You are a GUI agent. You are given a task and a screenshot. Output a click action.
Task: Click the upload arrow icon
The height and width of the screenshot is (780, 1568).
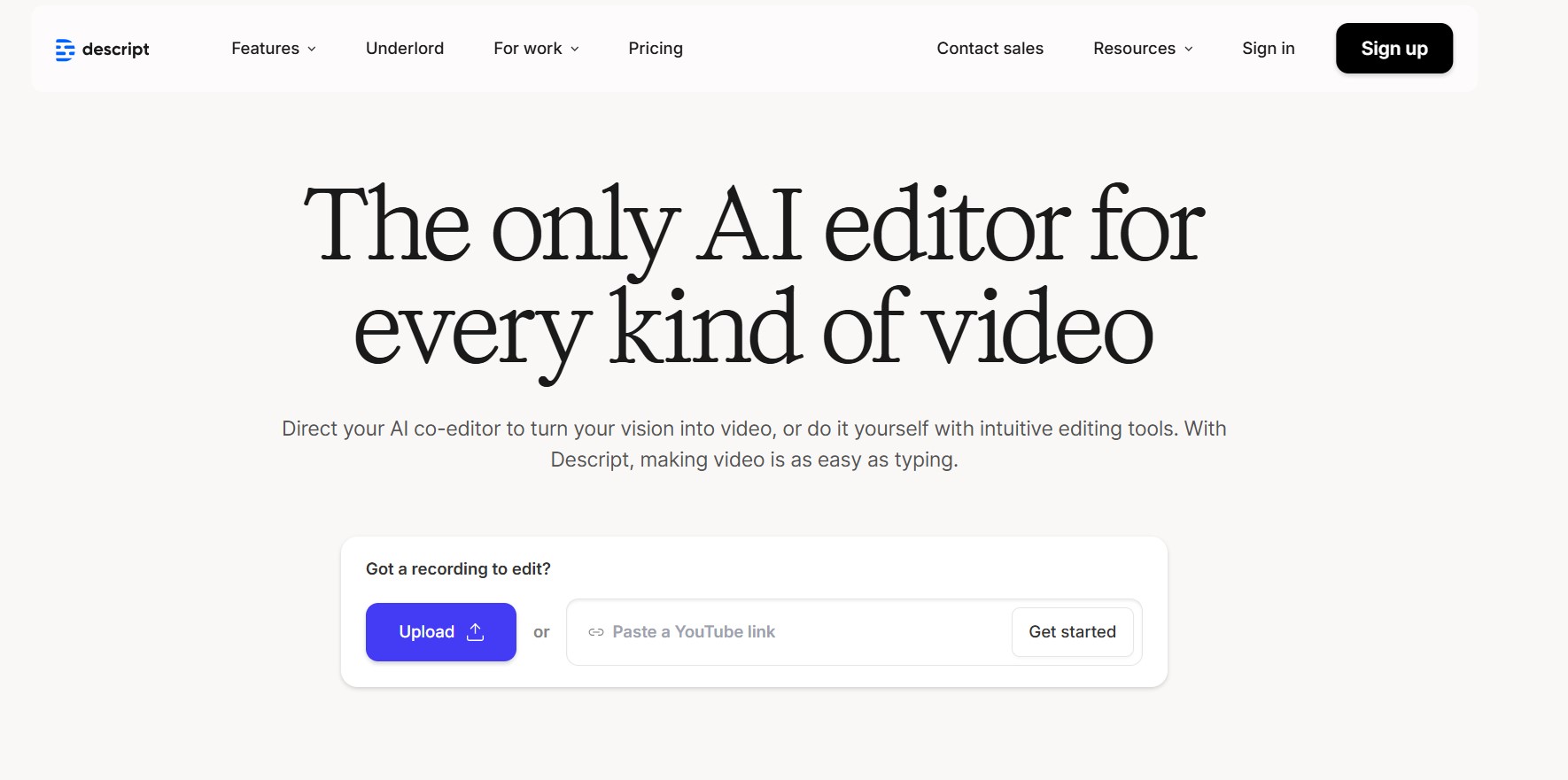click(x=476, y=631)
